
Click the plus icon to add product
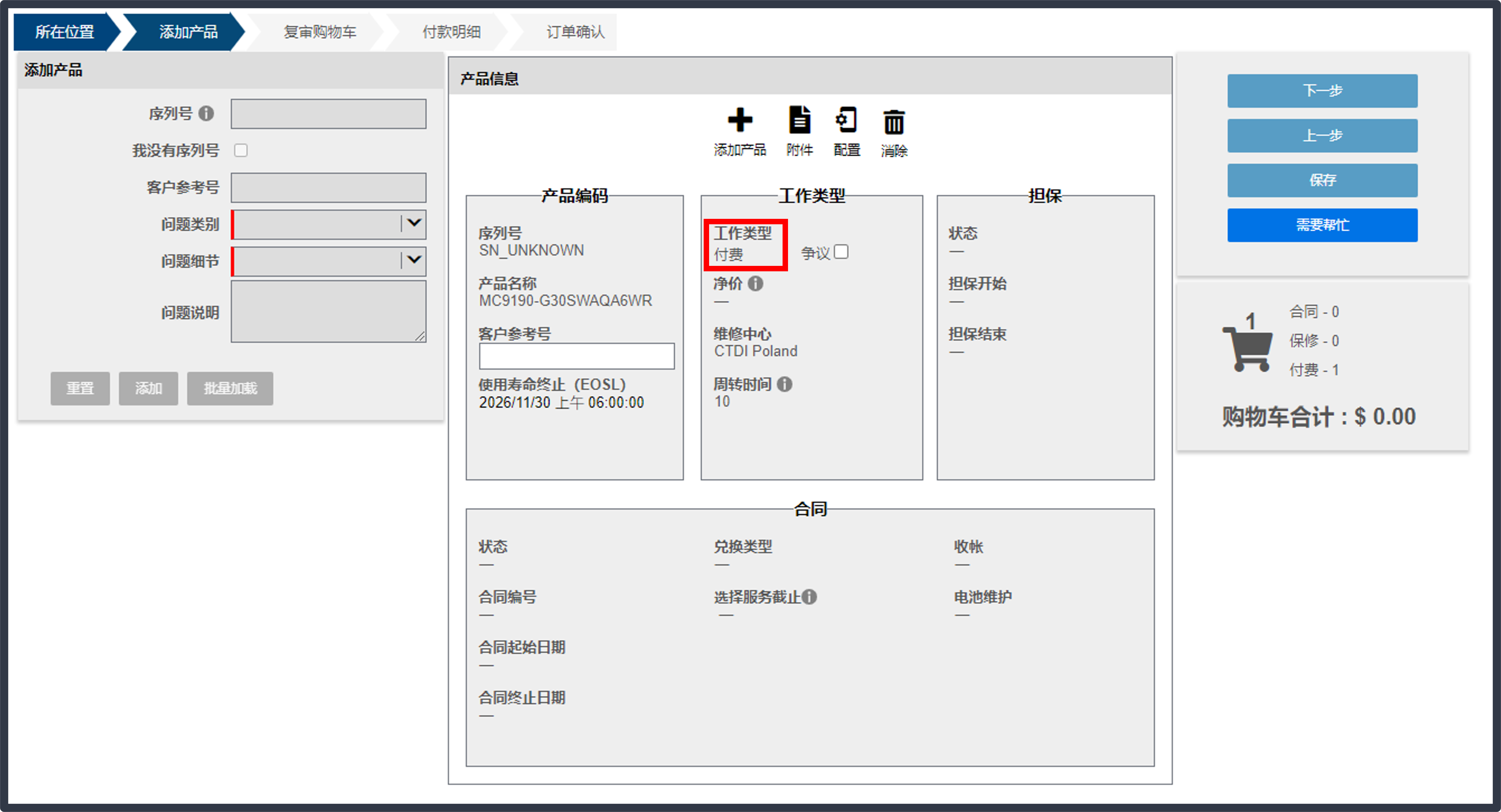[x=740, y=120]
